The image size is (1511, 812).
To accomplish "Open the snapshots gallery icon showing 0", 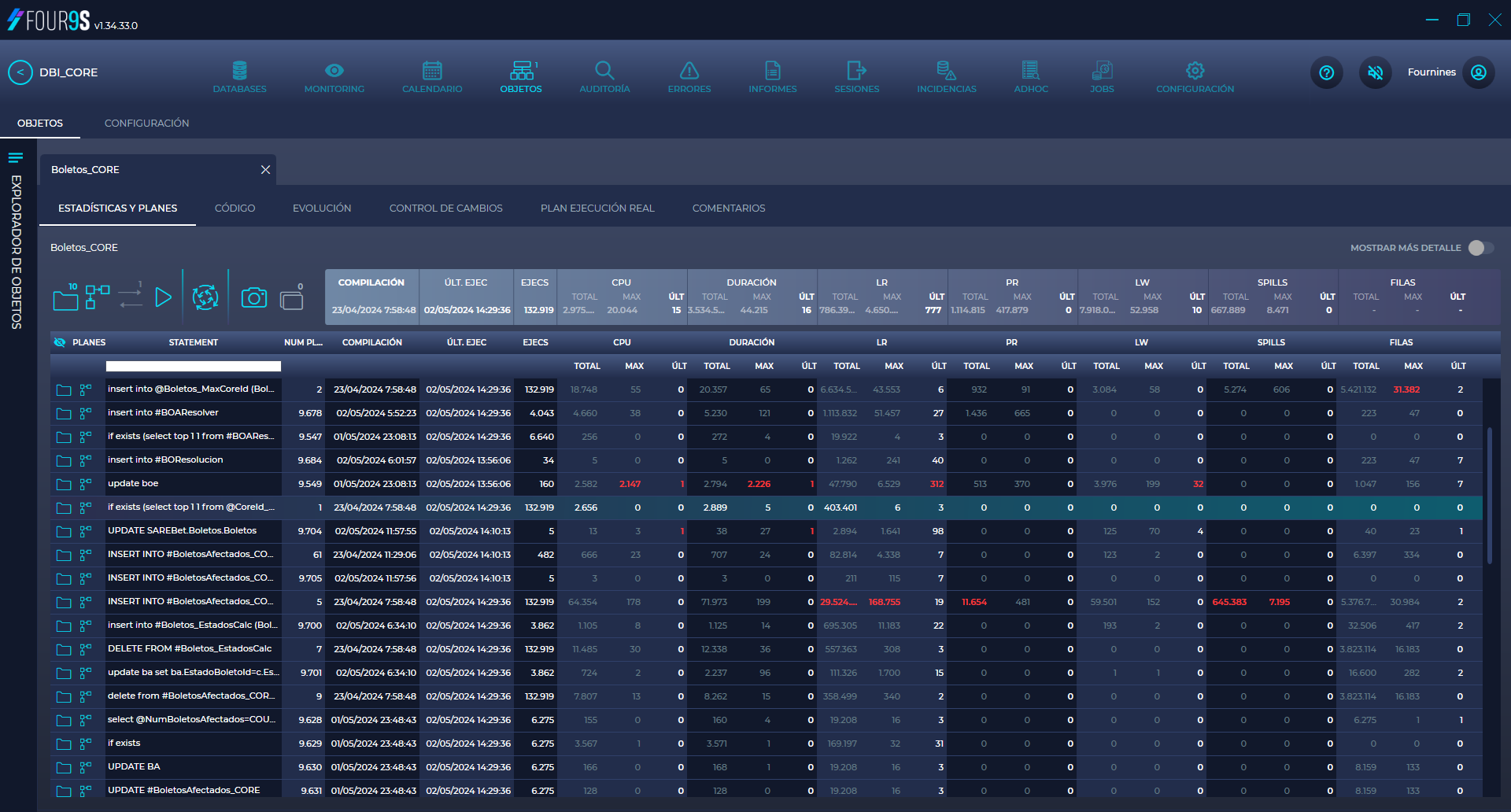I will pyautogui.click(x=291, y=299).
